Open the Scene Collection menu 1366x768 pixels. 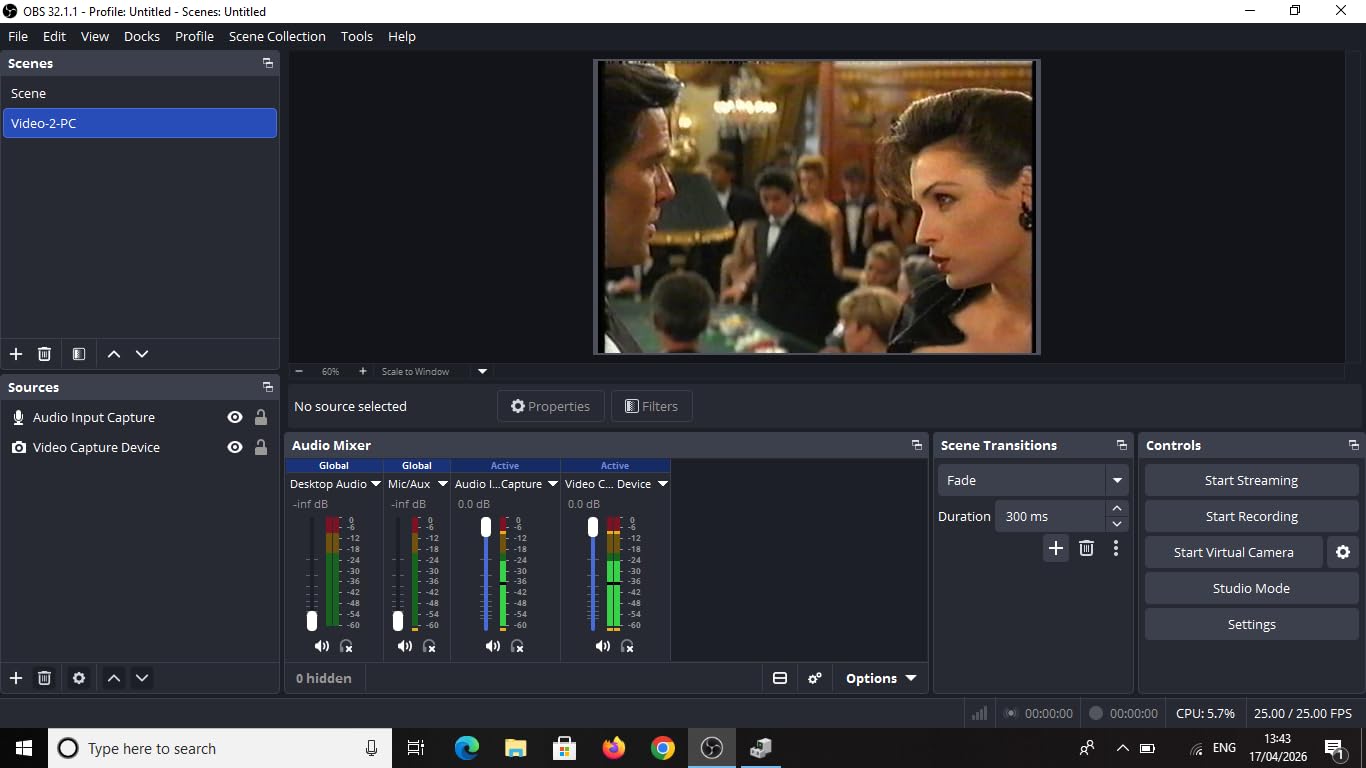(x=277, y=36)
